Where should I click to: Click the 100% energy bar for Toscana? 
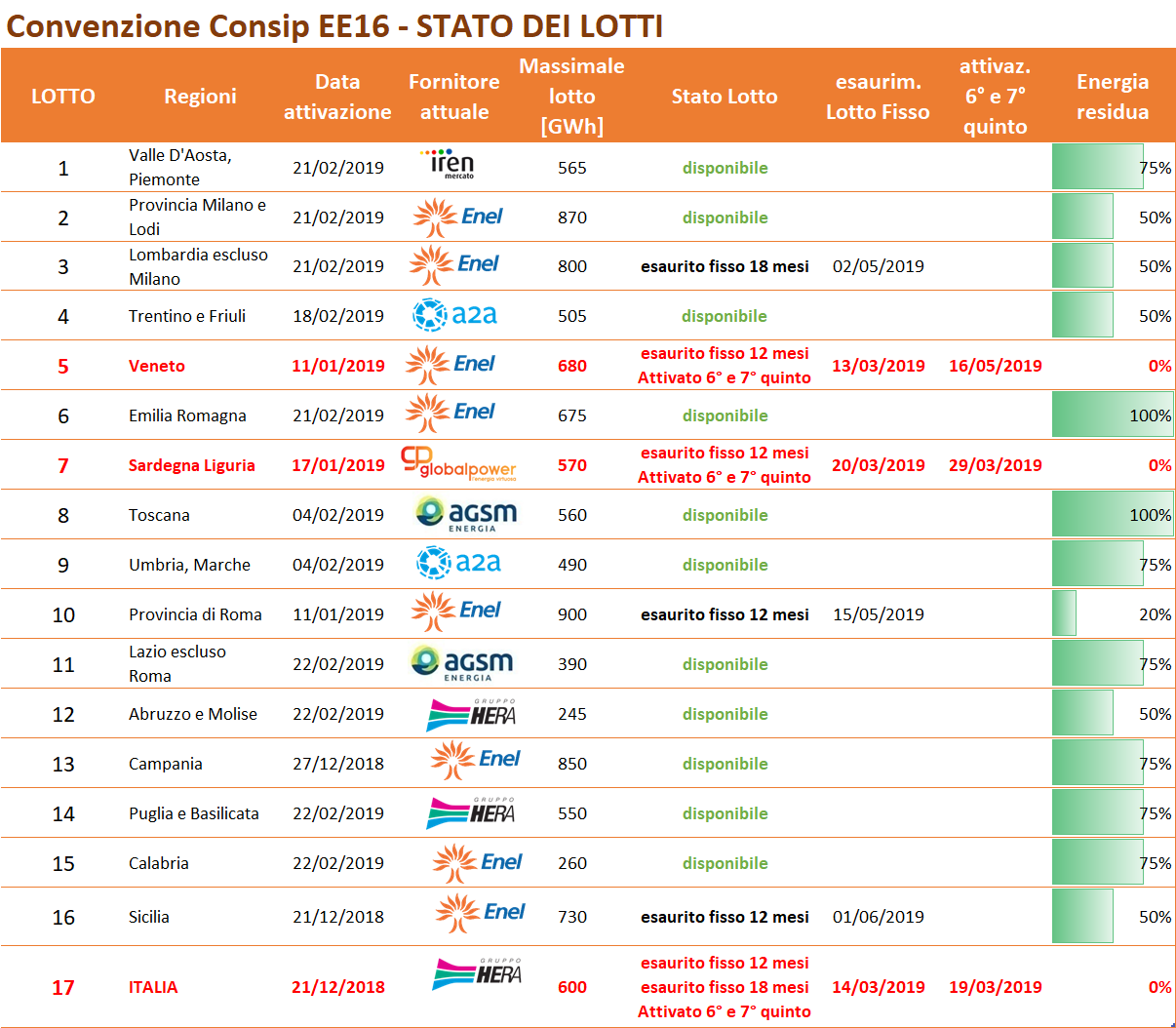point(1113,514)
